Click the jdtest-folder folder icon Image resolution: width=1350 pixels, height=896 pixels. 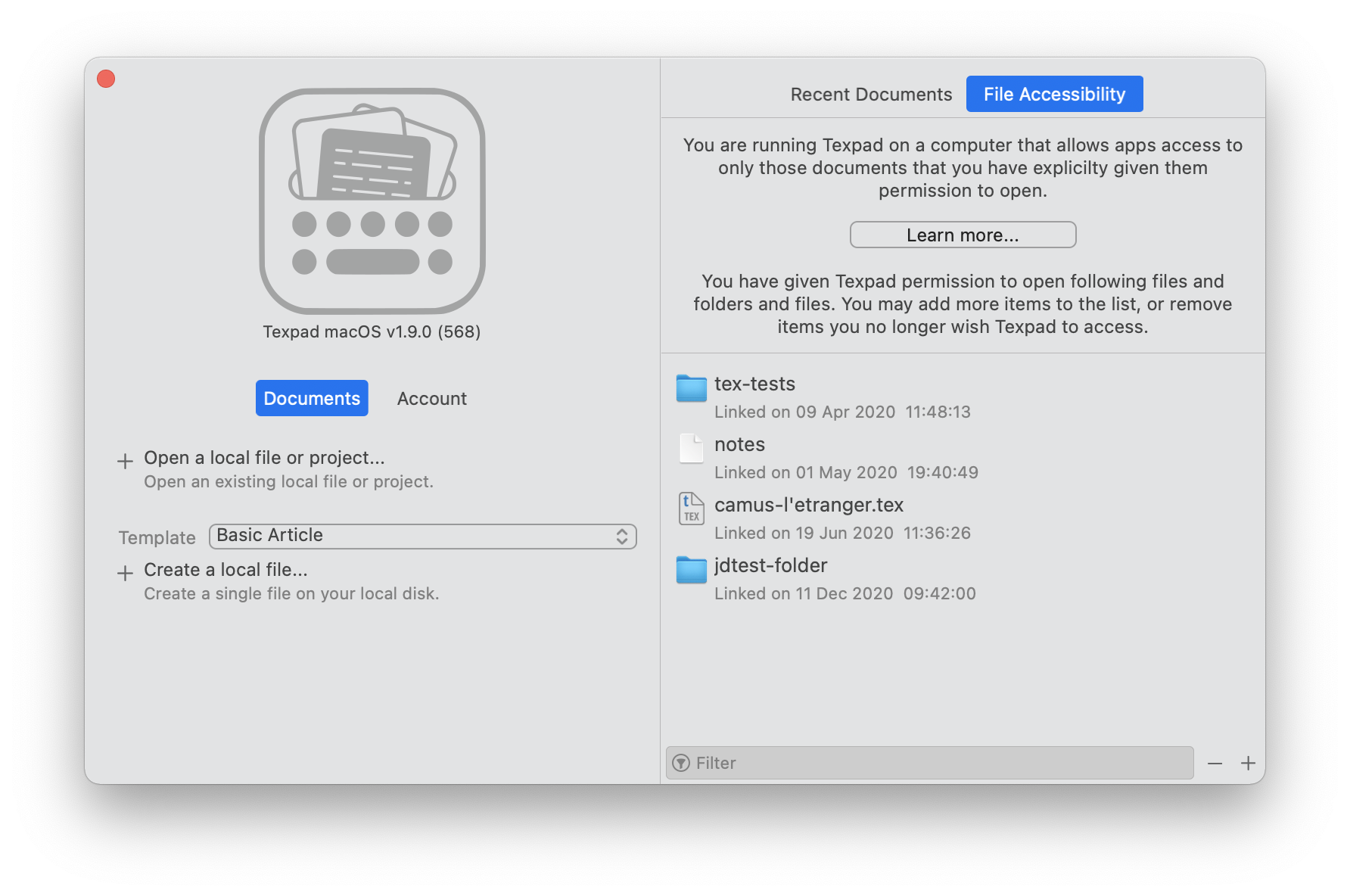pyautogui.click(x=691, y=569)
